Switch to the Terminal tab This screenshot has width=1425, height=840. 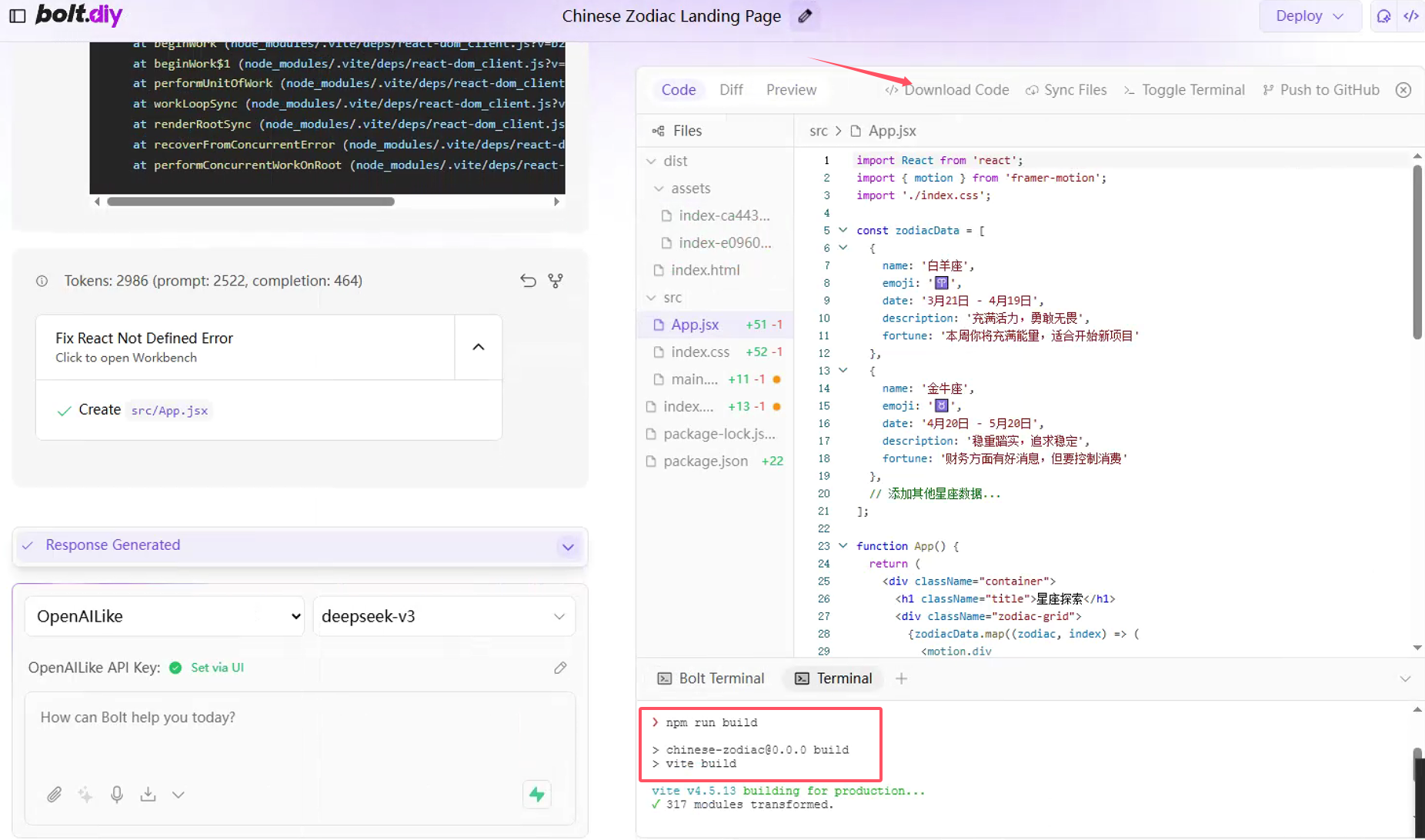click(833, 678)
